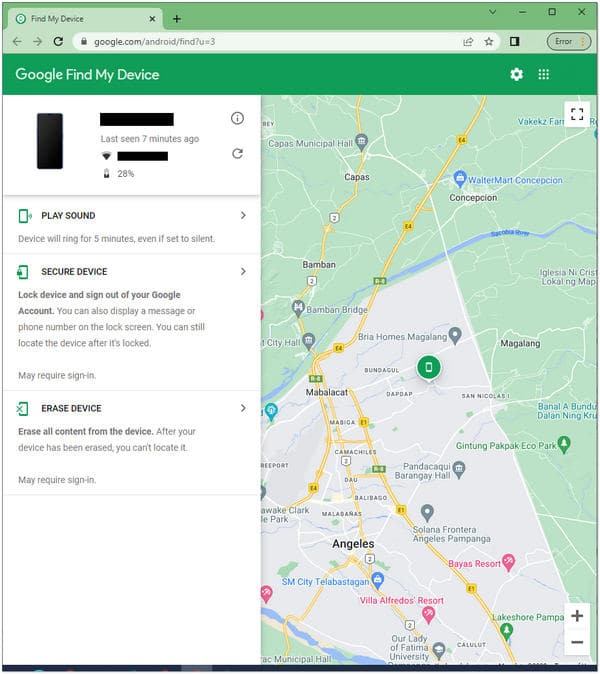Click the Mabalacat label on map
This screenshot has width=600, height=674.
coord(327,392)
